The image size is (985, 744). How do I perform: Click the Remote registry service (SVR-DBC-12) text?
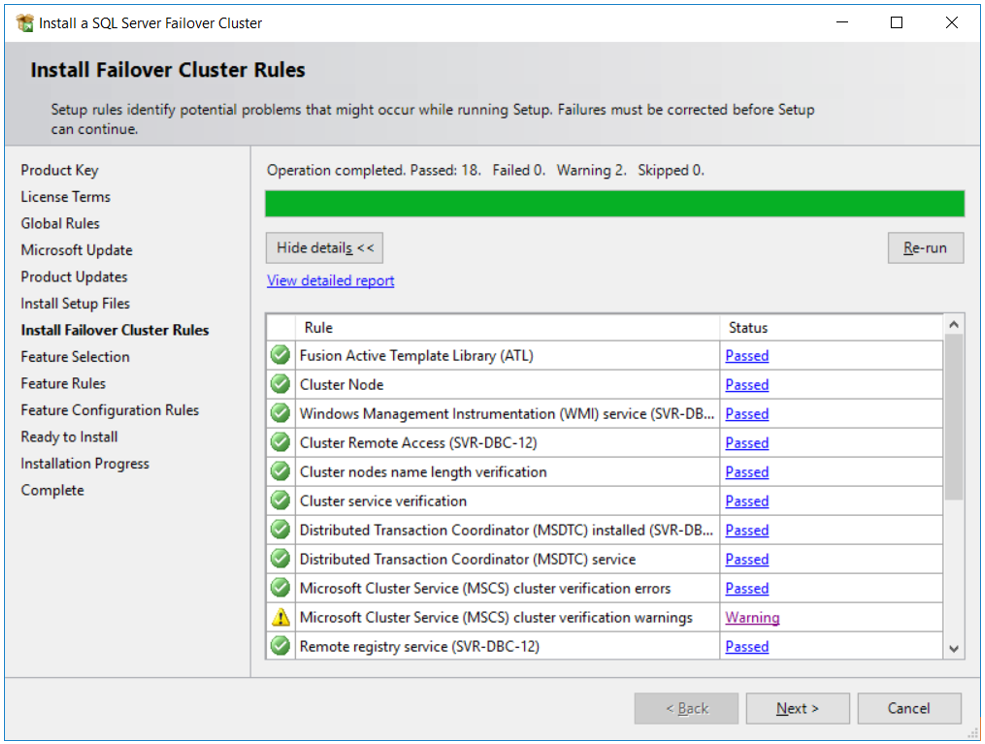420,647
